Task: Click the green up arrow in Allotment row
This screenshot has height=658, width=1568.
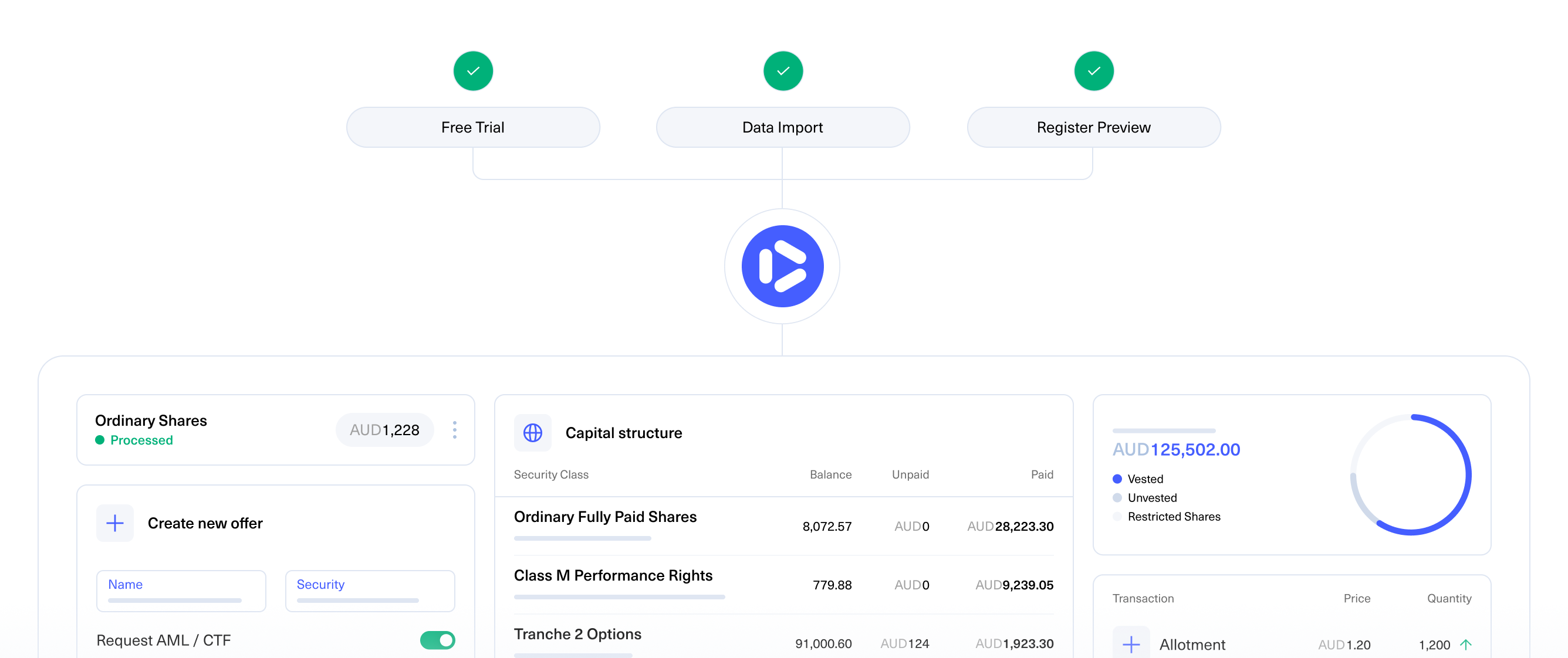Action: click(x=1466, y=644)
